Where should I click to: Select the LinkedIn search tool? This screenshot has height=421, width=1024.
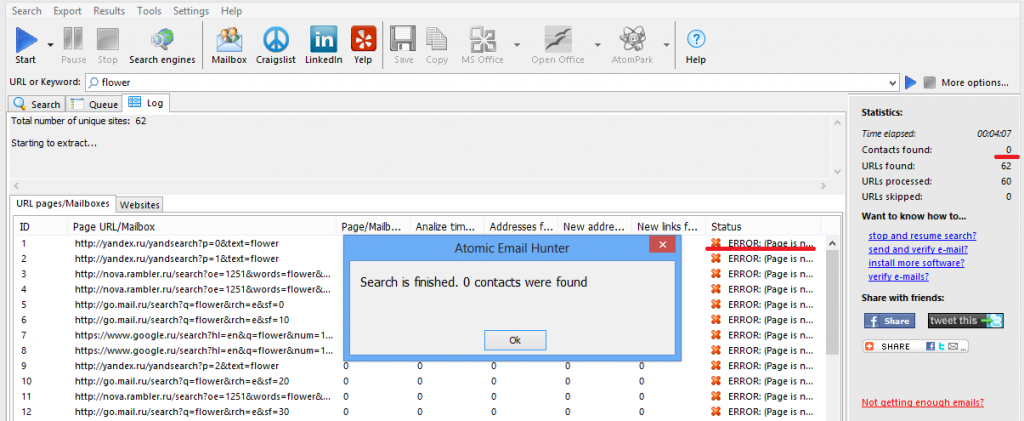323,46
